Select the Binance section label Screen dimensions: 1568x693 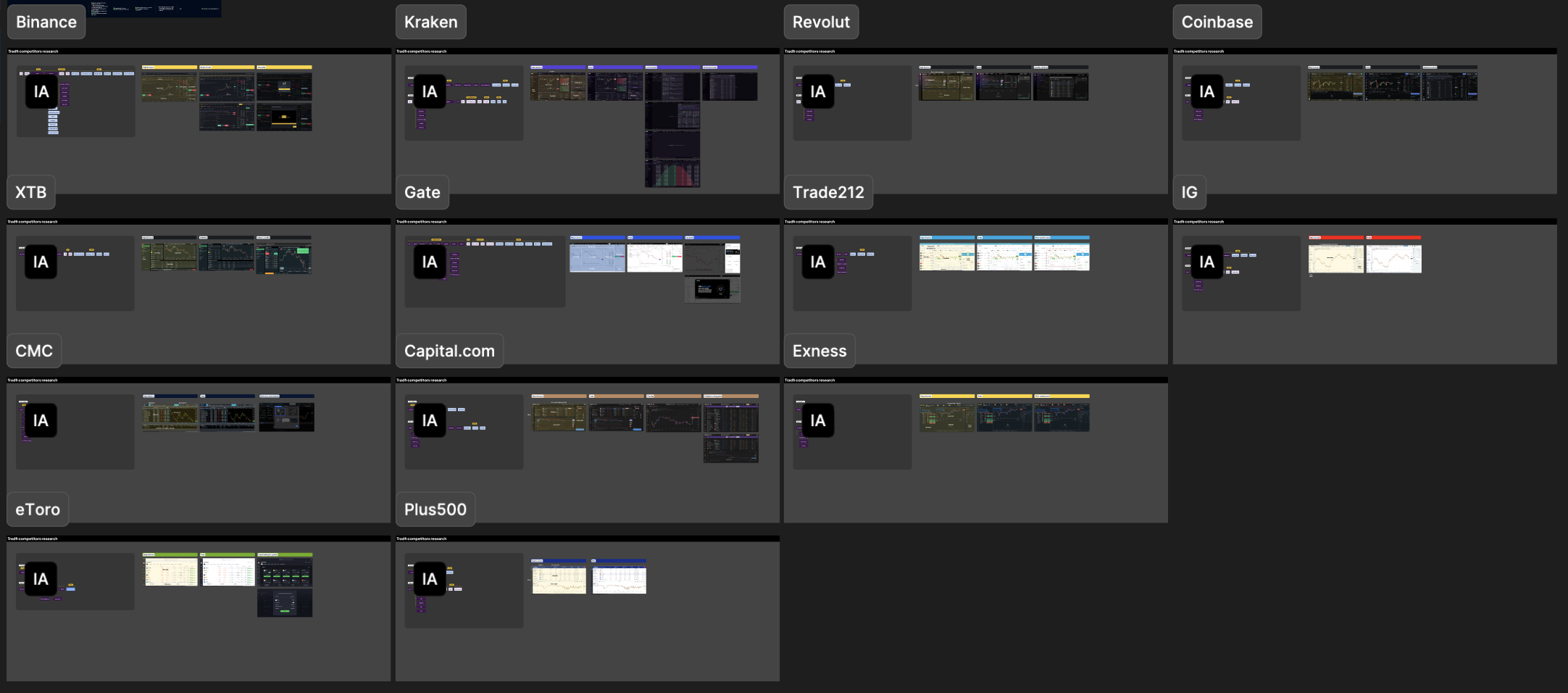tap(46, 22)
